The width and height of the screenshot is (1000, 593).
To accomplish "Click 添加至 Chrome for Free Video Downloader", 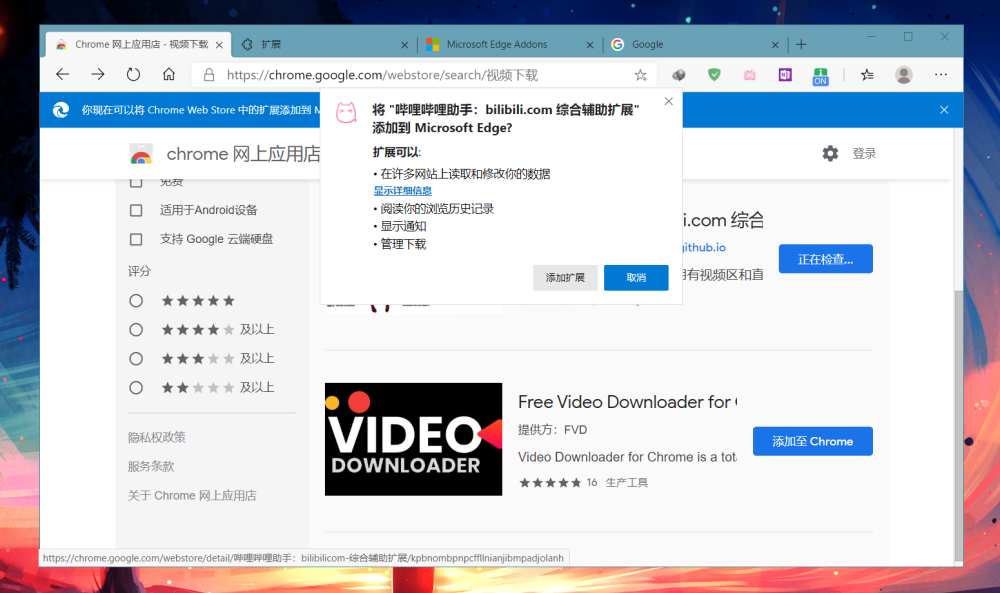I will [812, 441].
